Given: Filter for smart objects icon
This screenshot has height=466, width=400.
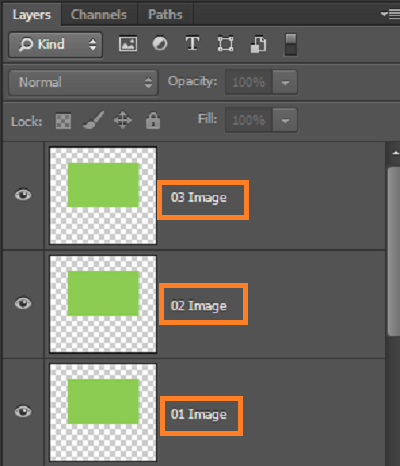Looking at the screenshot, I should (258, 44).
